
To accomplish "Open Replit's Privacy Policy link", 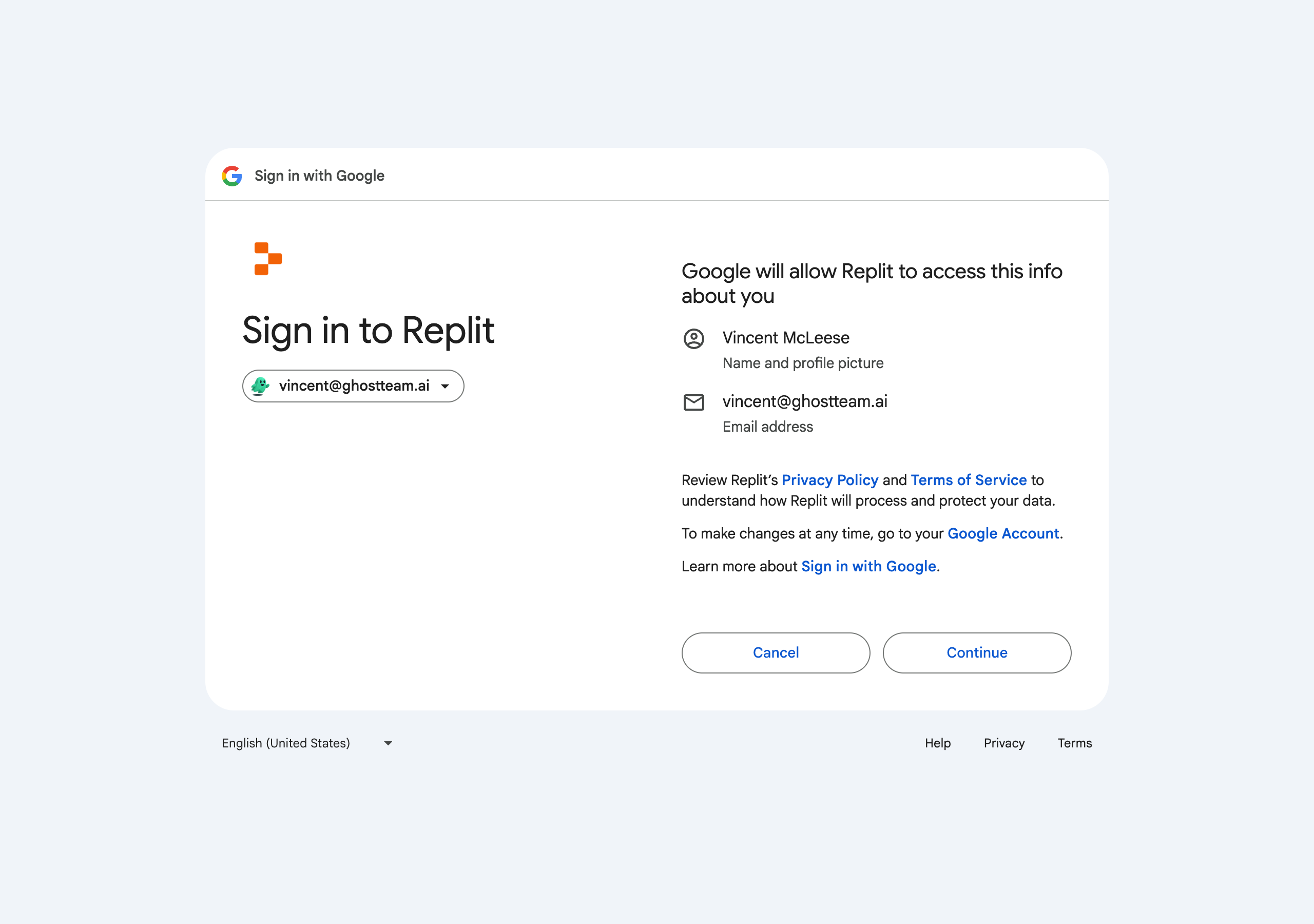I will coord(829,480).
